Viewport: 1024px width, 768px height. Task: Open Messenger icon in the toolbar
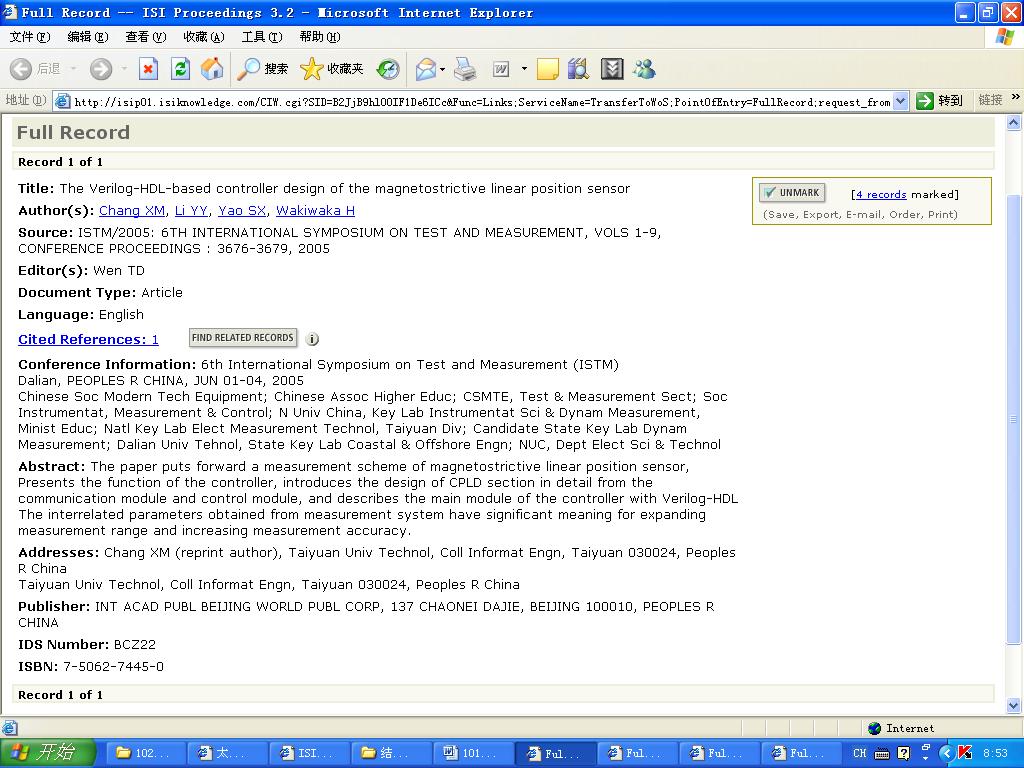click(644, 69)
